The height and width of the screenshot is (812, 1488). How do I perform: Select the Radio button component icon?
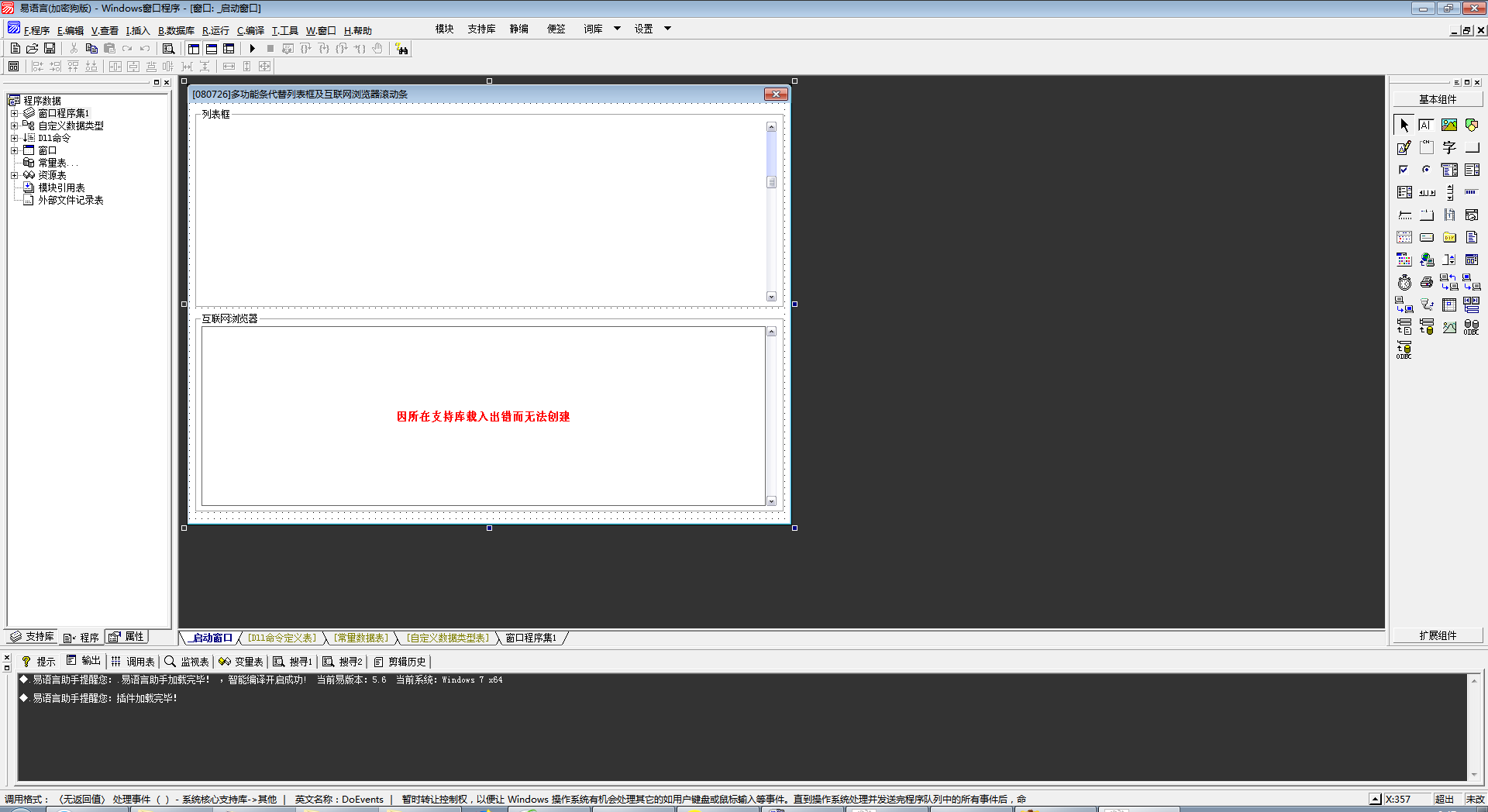click(1426, 170)
